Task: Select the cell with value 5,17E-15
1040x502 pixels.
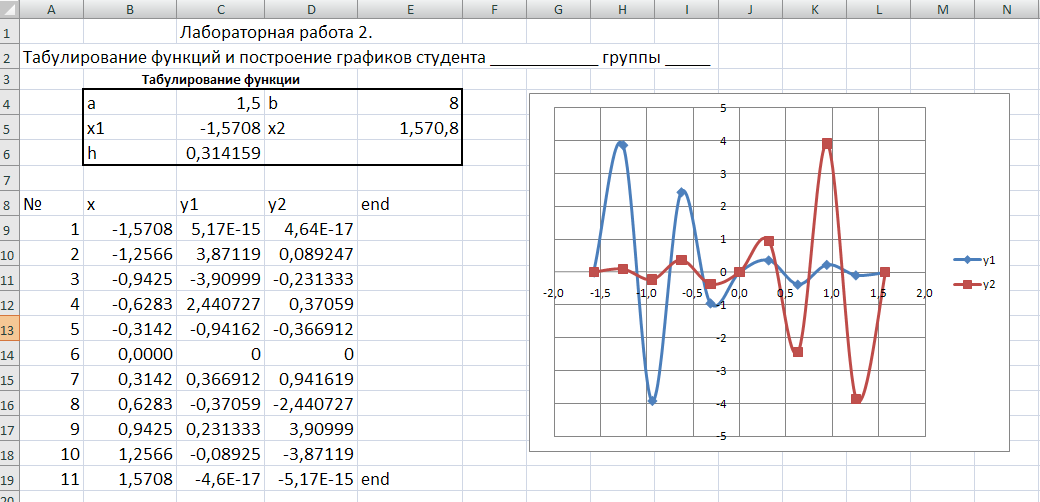Action: pos(220,229)
